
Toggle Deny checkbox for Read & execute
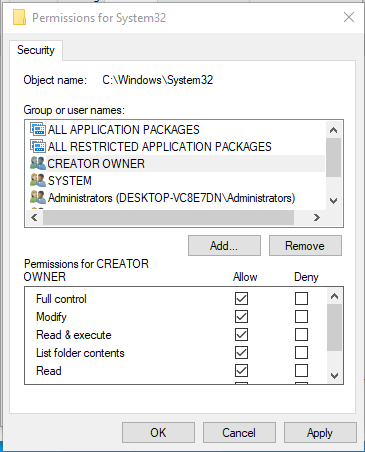tap(301, 334)
